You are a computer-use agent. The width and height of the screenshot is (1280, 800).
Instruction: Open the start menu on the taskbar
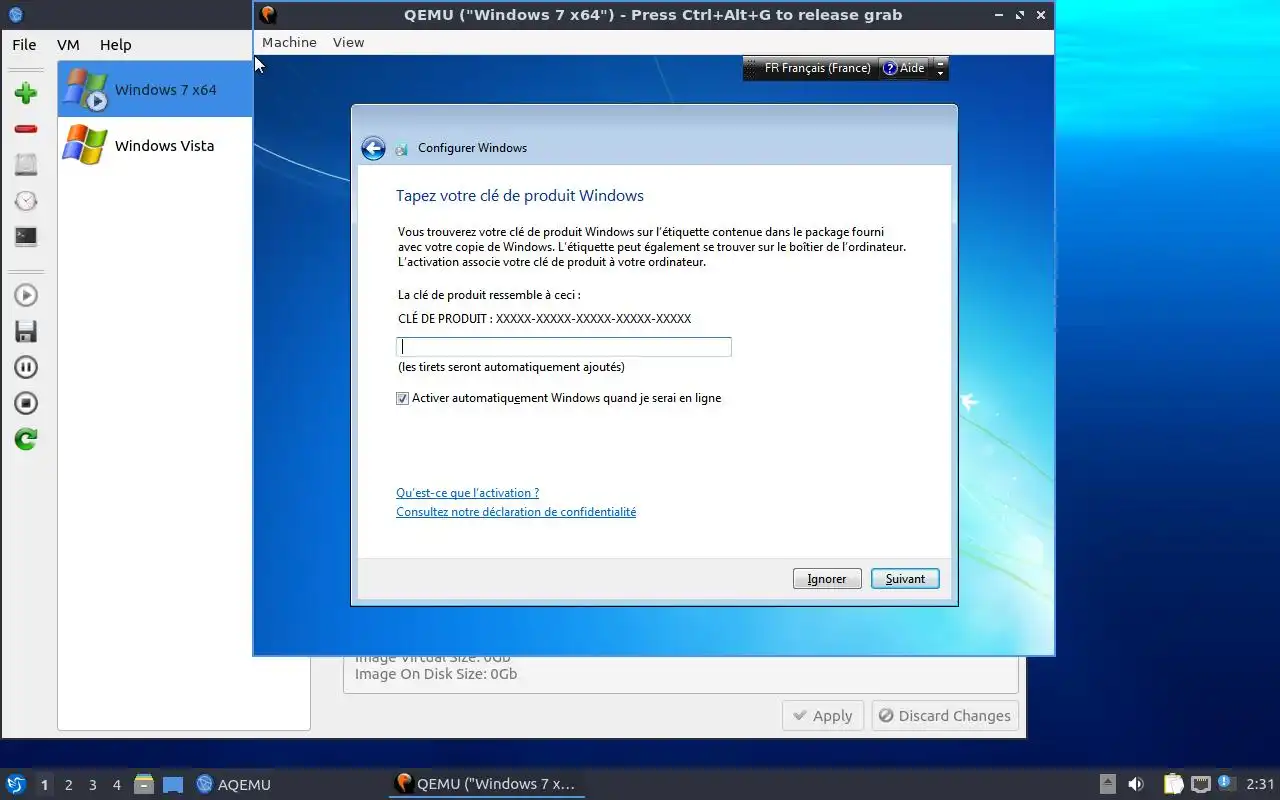(16, 784)
